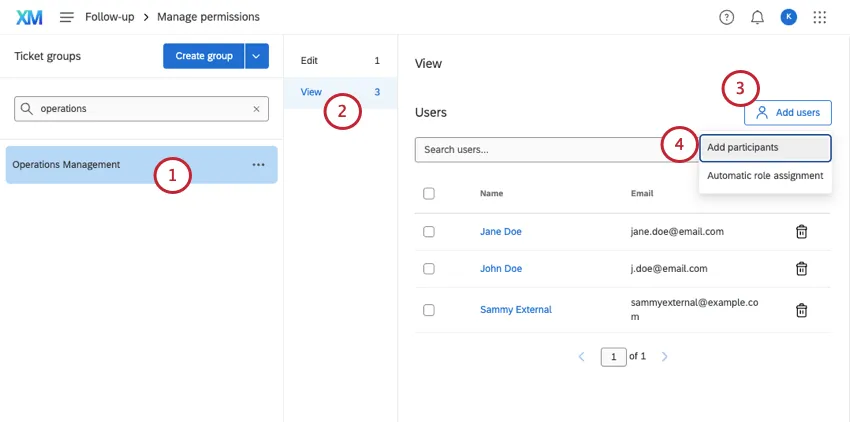Click the Add users dropdown button
850x422 pixels.
[x=787, y=113]
